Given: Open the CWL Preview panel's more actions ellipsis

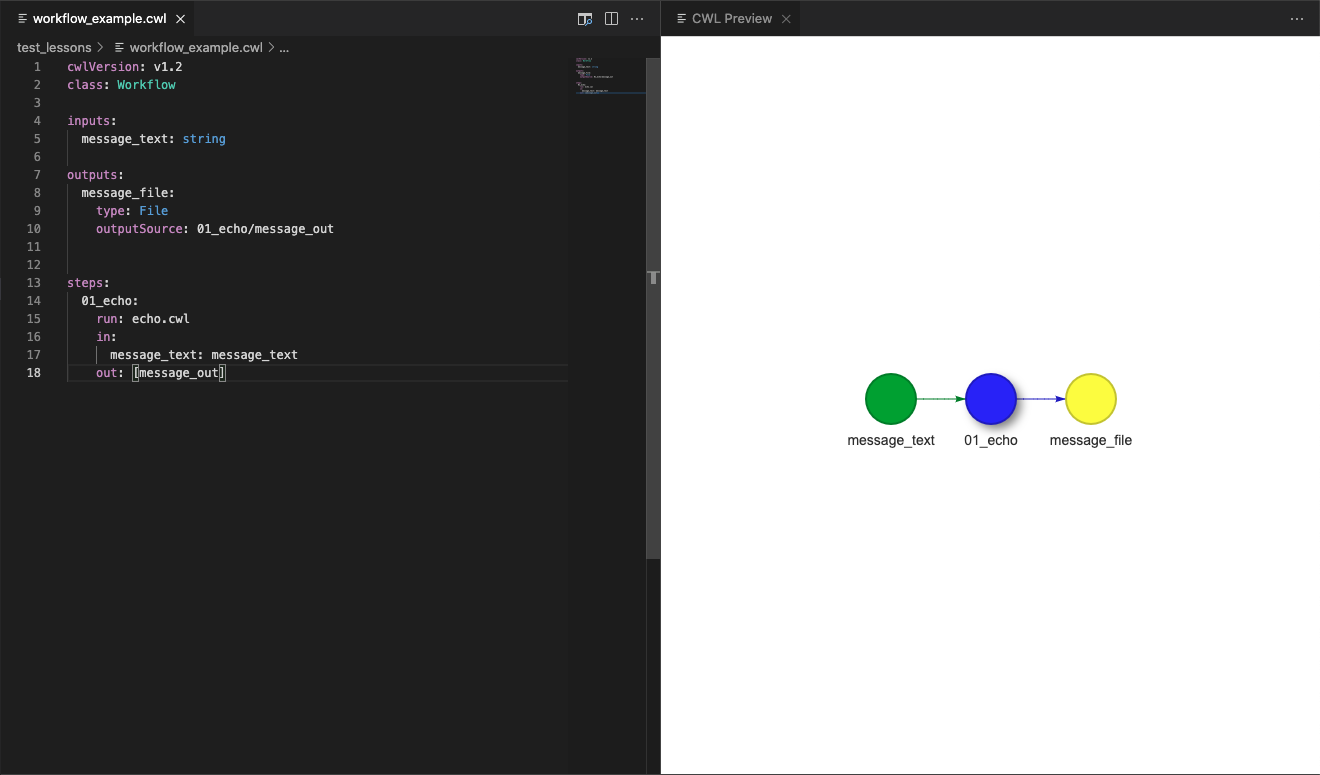Looking at the screenshot, I should [x=1297, y=19].
